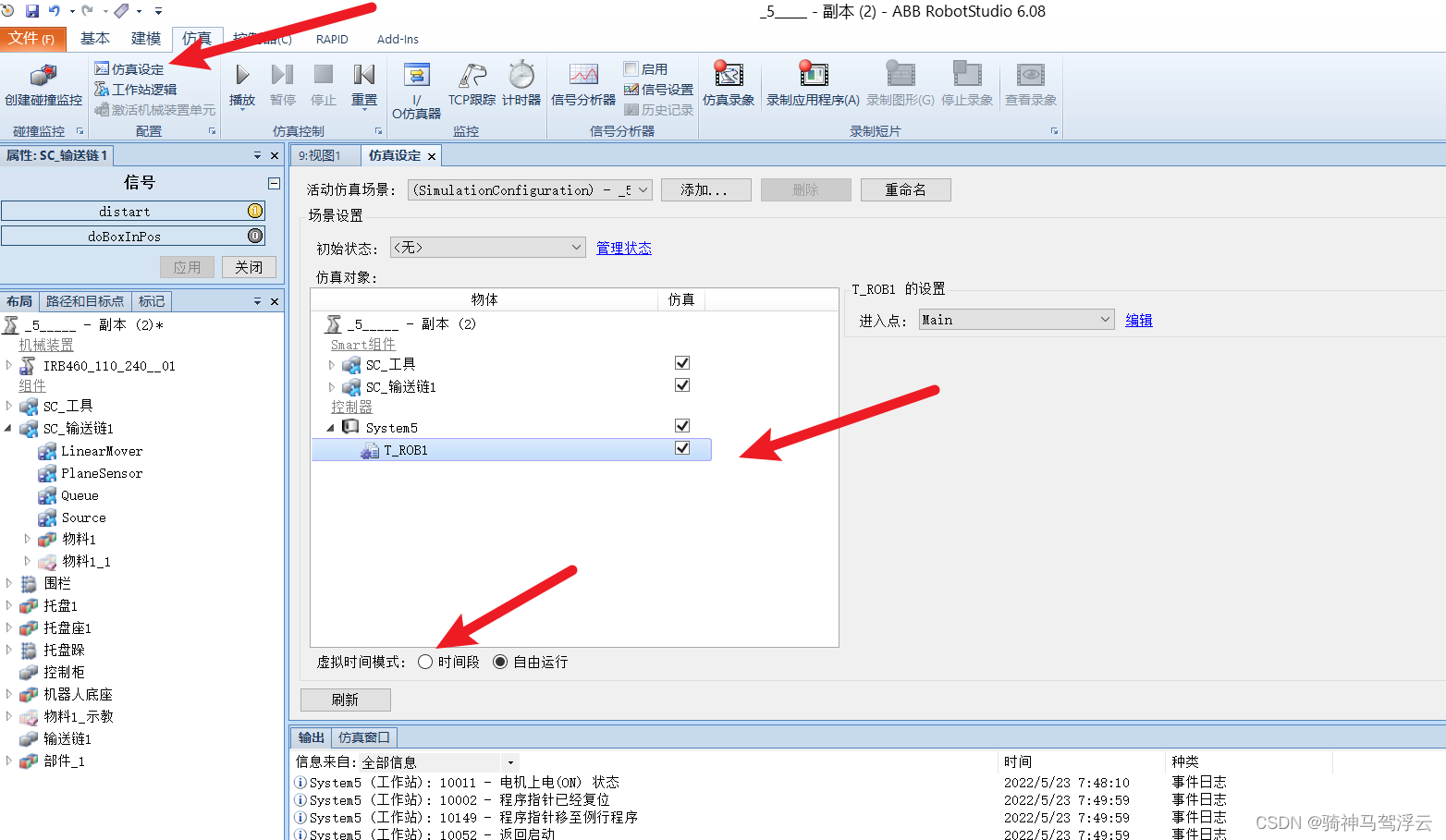
Task: Reset the simulation (重置)
Action: pos(364,85)
